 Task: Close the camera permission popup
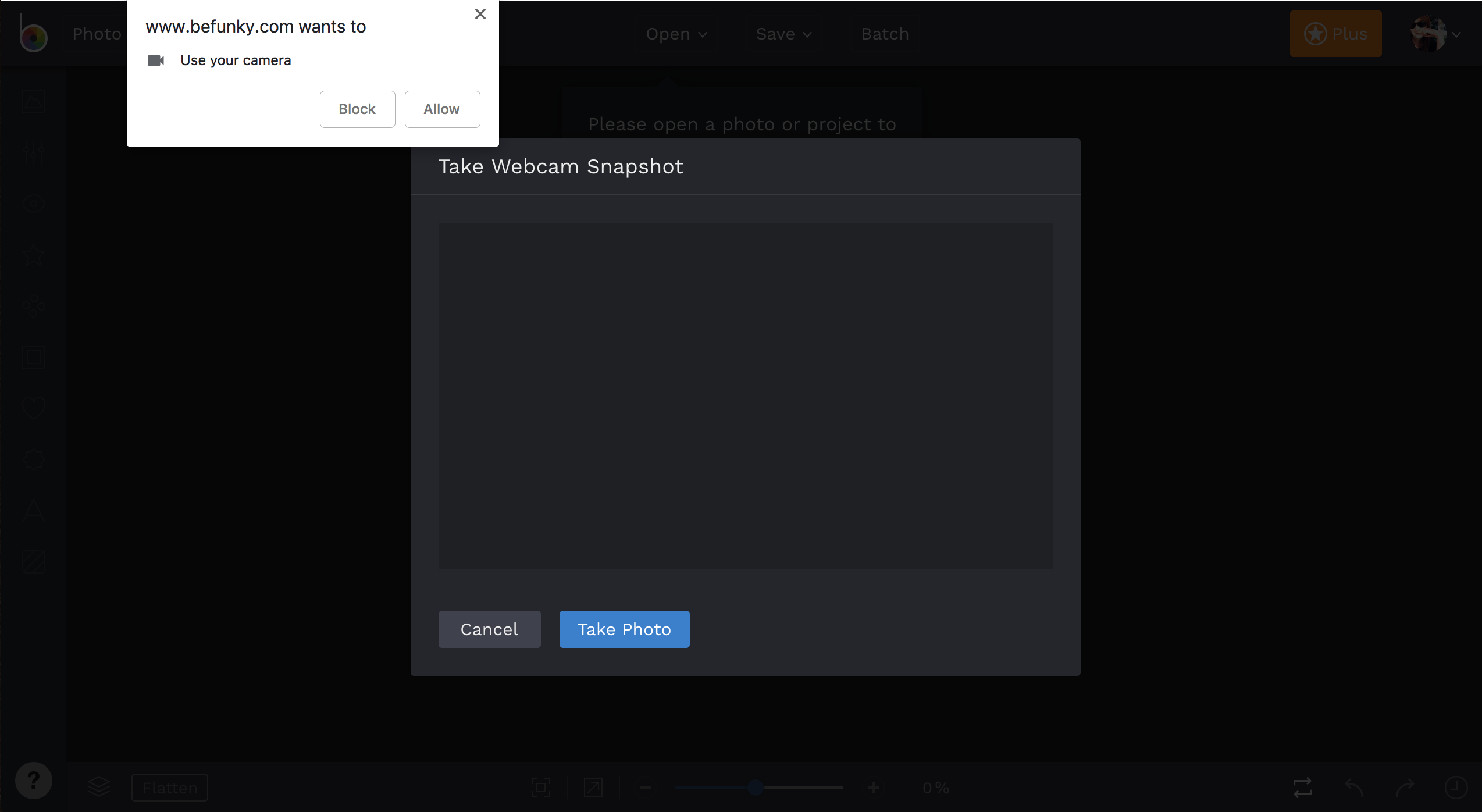point(480,14)
